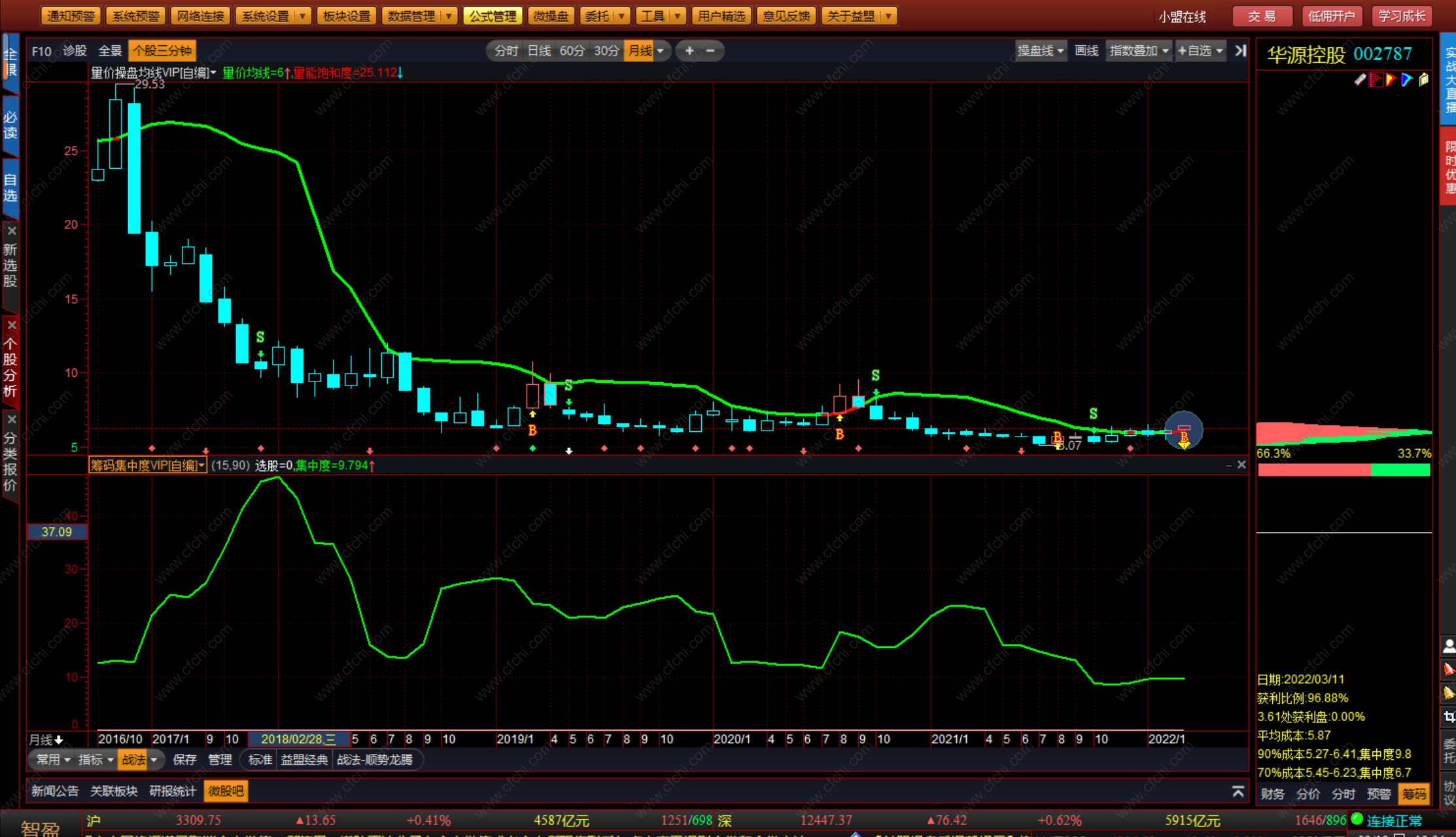Image resolution: width=1456 pixels, height=837 pixels.
Task: Switch to the 筹码 tab in right panel
Action: tap(1413, 794)
